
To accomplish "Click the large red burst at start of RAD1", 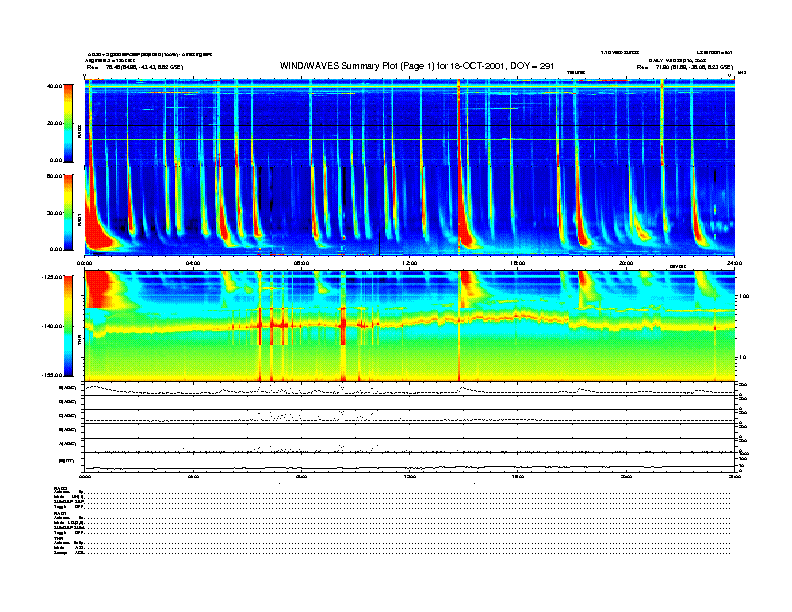I will click(x=98, y=230).
